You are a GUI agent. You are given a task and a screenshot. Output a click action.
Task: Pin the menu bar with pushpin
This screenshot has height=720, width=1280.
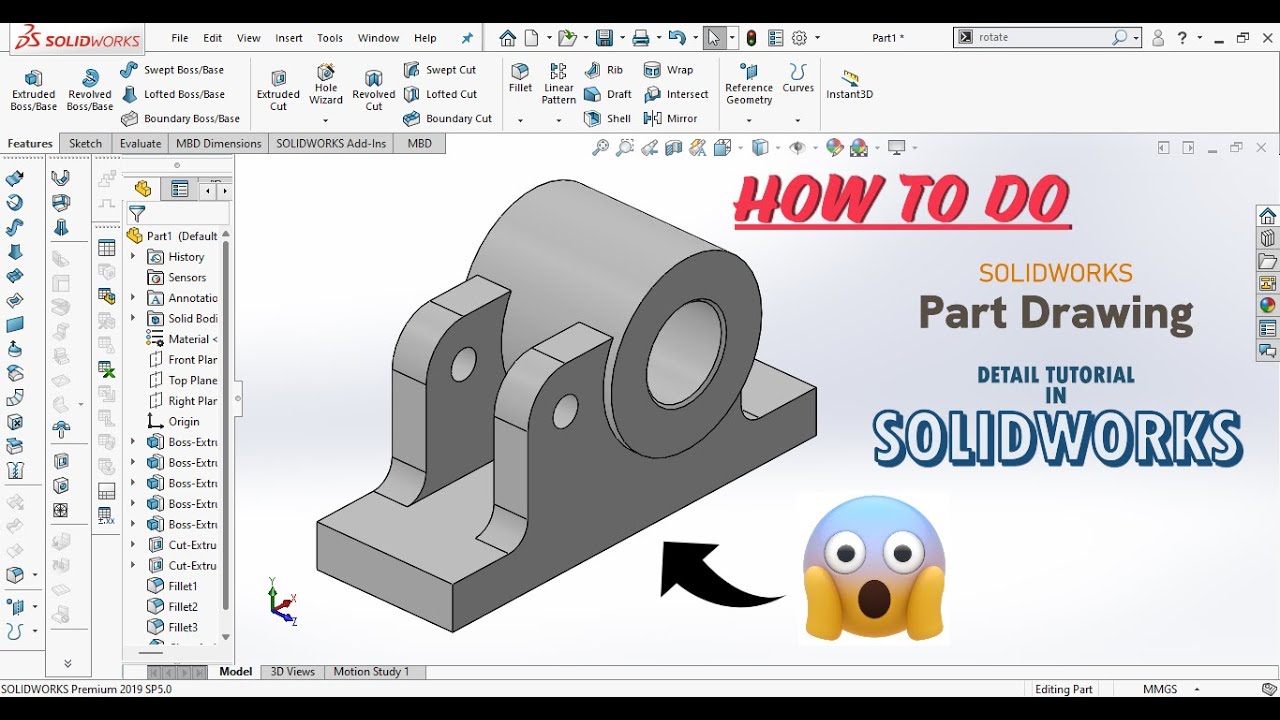[467, 38]
